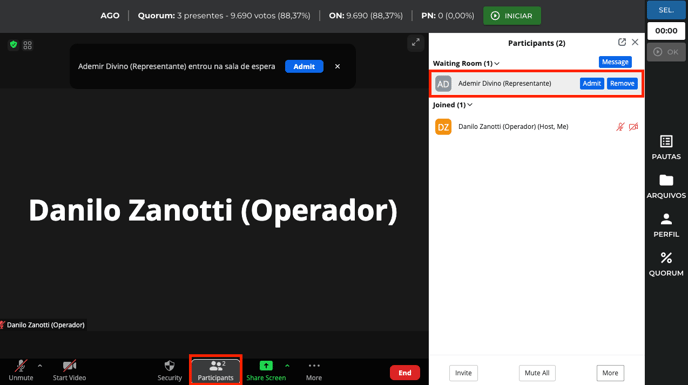Image resolution: width=688 pixels, height=385 pixels.
Task: Click Ademir Divino's AD avatar
Action: (443, 83)
